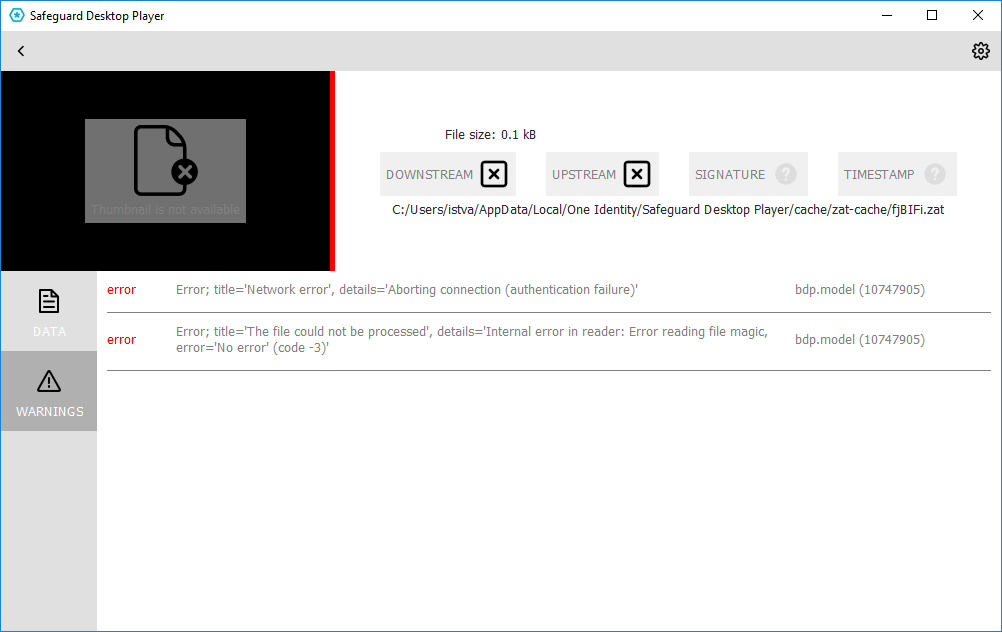Click the Upstream X status icon
1002x632 pixels.
(x=637, y=174)
